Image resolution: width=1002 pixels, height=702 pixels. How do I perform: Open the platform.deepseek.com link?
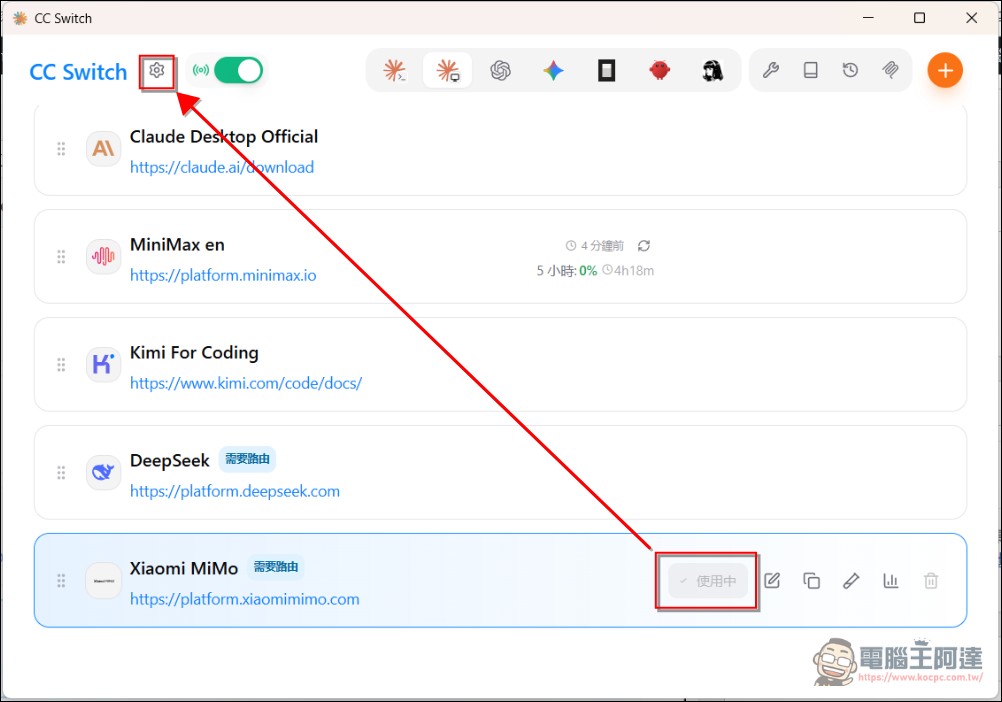pos(235,491)
